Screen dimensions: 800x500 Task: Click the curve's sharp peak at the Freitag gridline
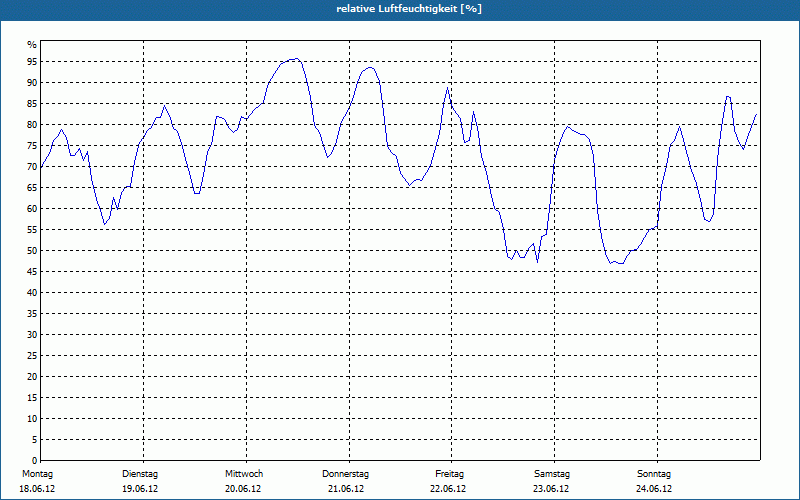(x=447, y=88)
